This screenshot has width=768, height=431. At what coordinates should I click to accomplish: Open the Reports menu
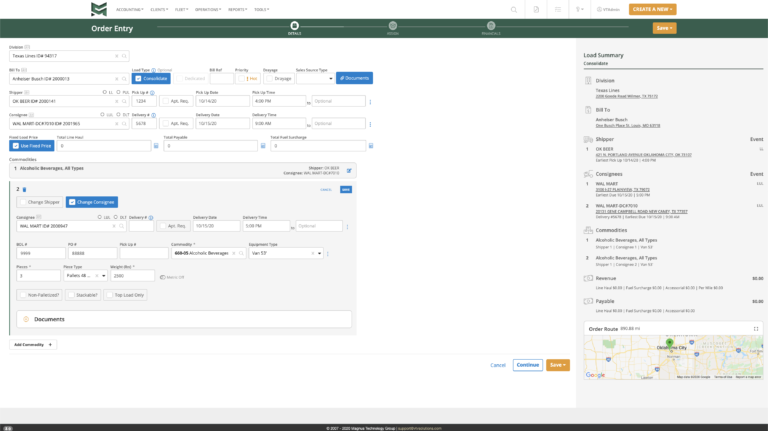(x=238, y=9)
